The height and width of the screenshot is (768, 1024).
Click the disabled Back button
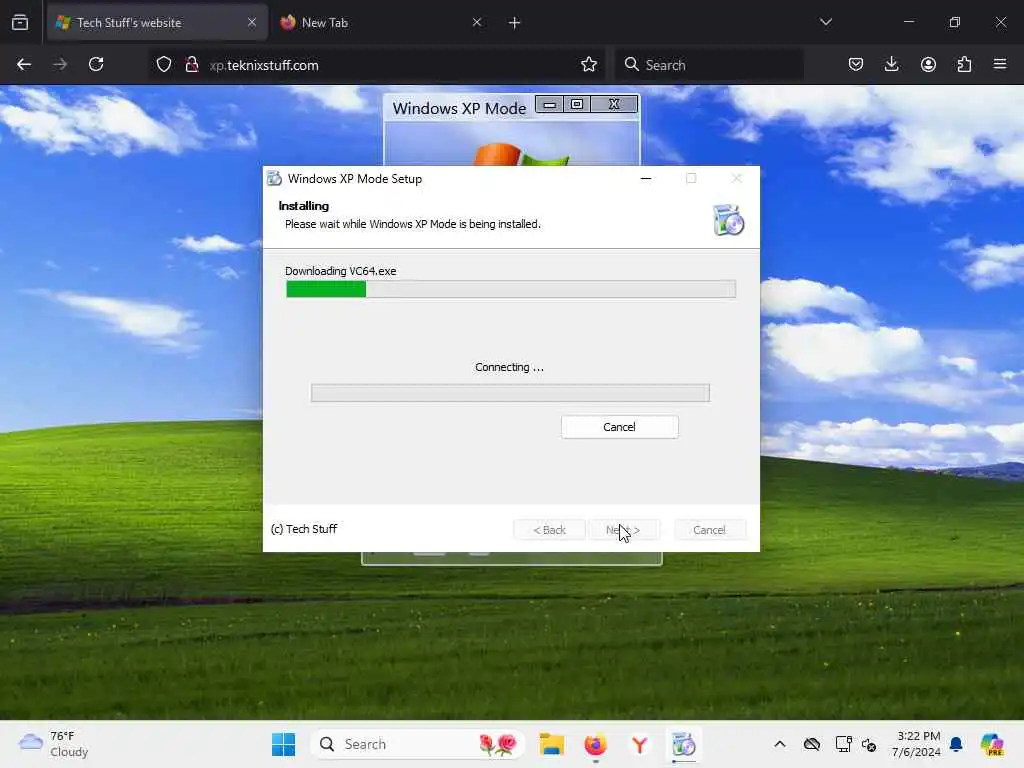click(549, 530)
